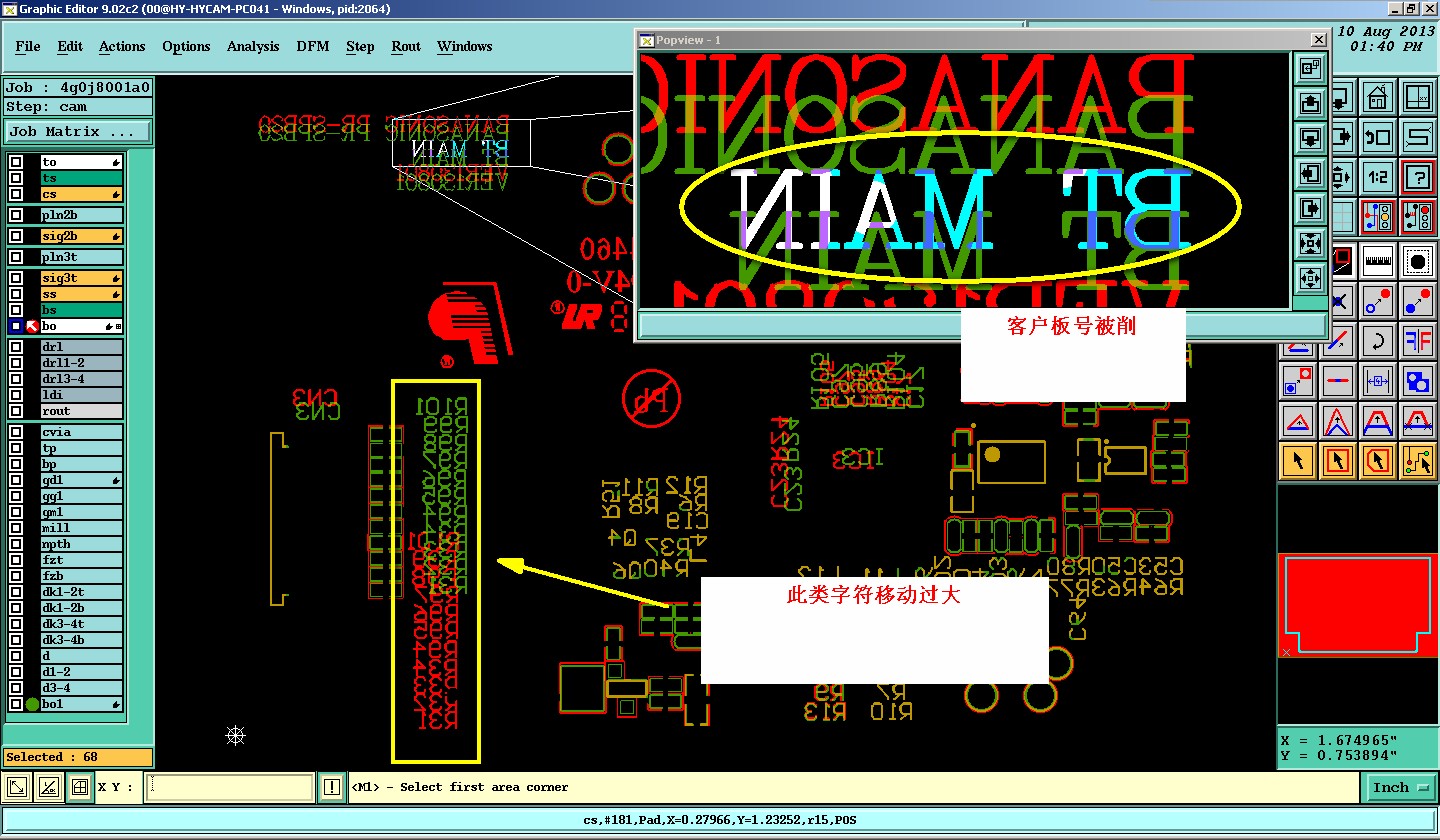Screen dimensions: 1440x840
Task: Click the first diagonal coordinate mode icon
Action: point(17,787)
